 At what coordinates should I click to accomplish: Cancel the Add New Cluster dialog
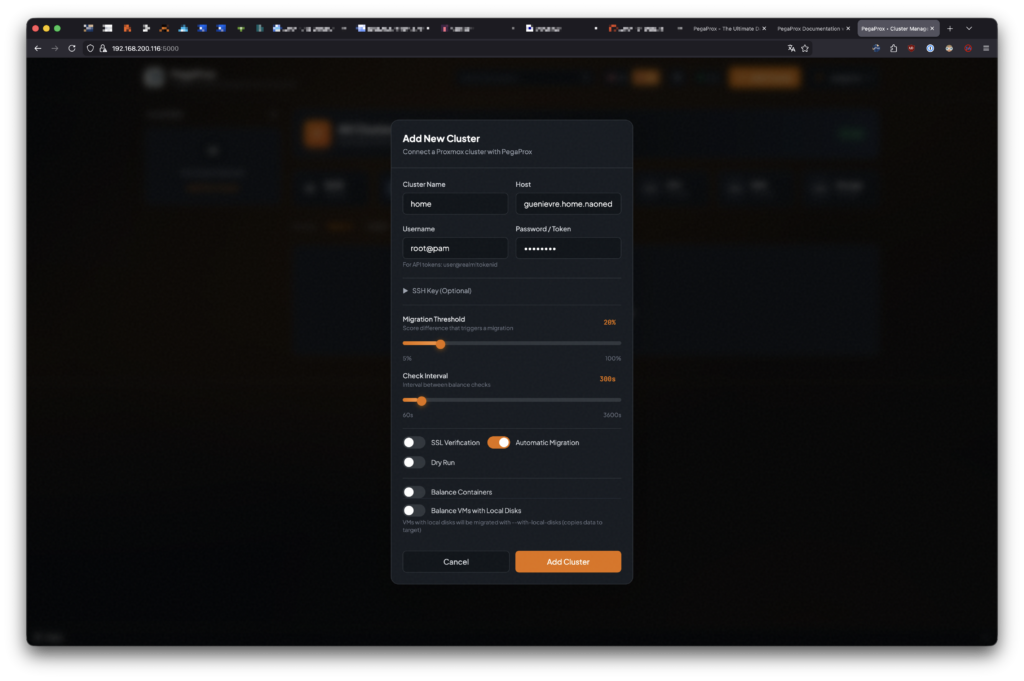pyautogui.click(x=455, y=562)
